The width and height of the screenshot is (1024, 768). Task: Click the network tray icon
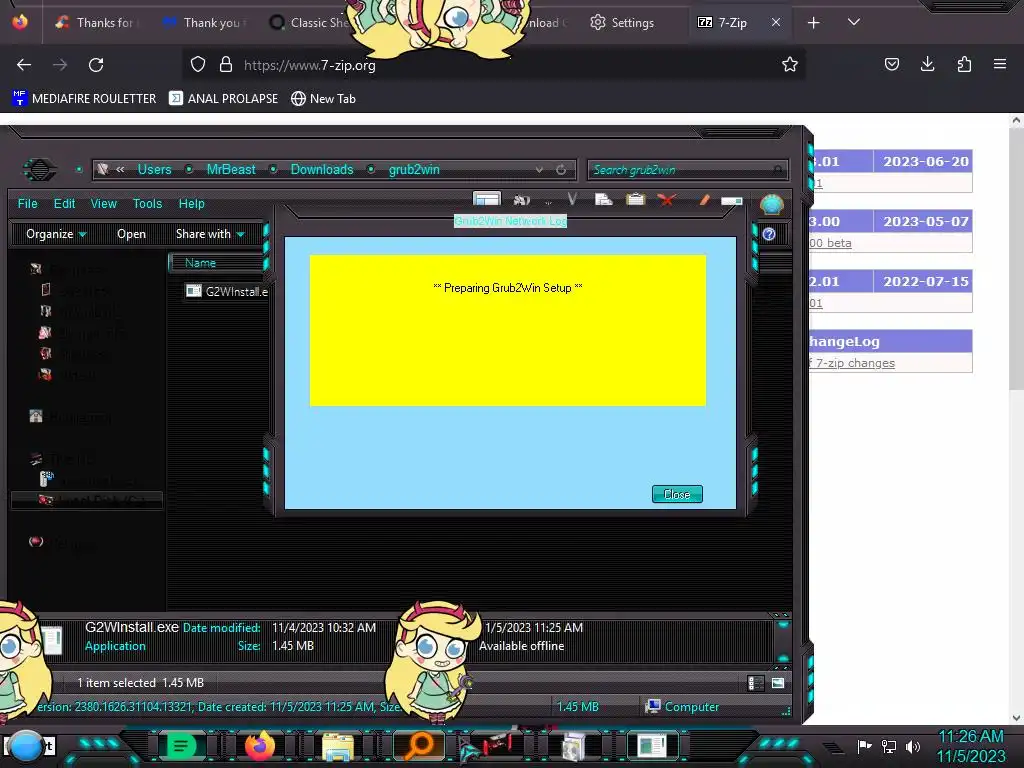point(889,746)
